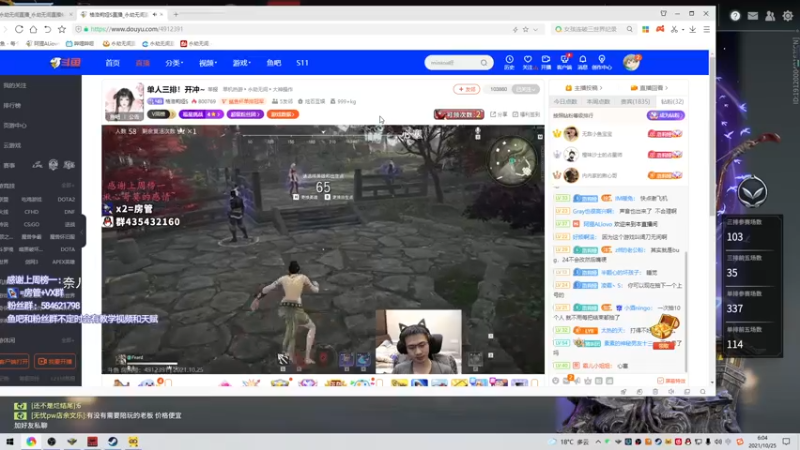Open the settings gear in background window
Screen dimensions: 800x450
pos(788,16)
